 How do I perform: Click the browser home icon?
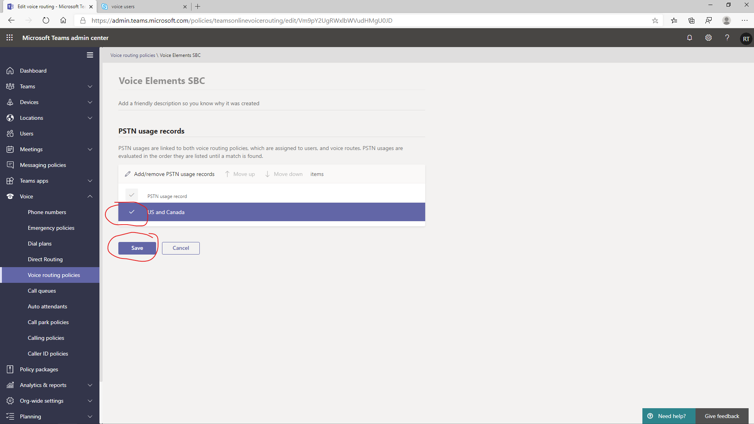63,20
